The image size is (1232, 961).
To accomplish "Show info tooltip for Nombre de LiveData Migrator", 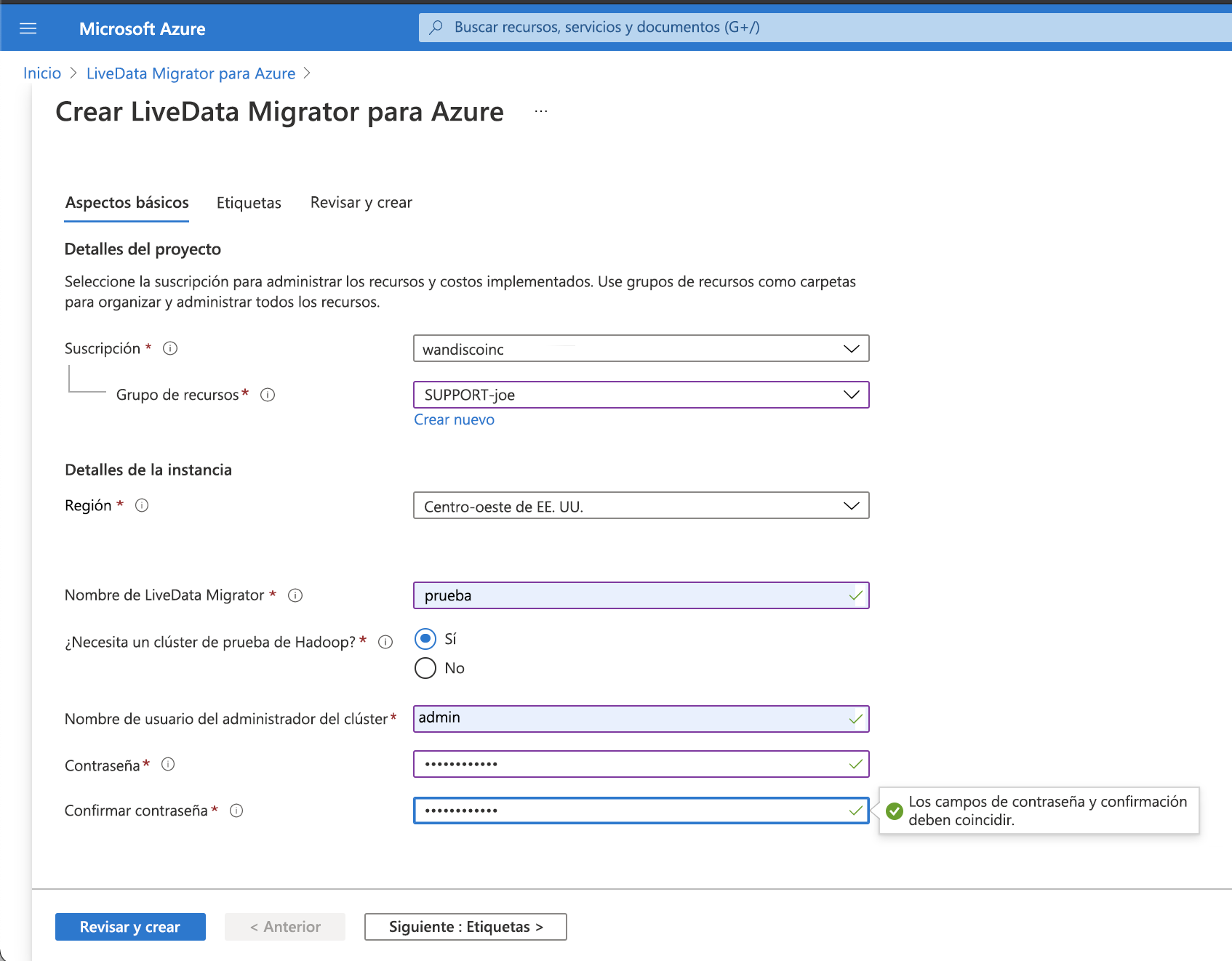I will (295, 595).
